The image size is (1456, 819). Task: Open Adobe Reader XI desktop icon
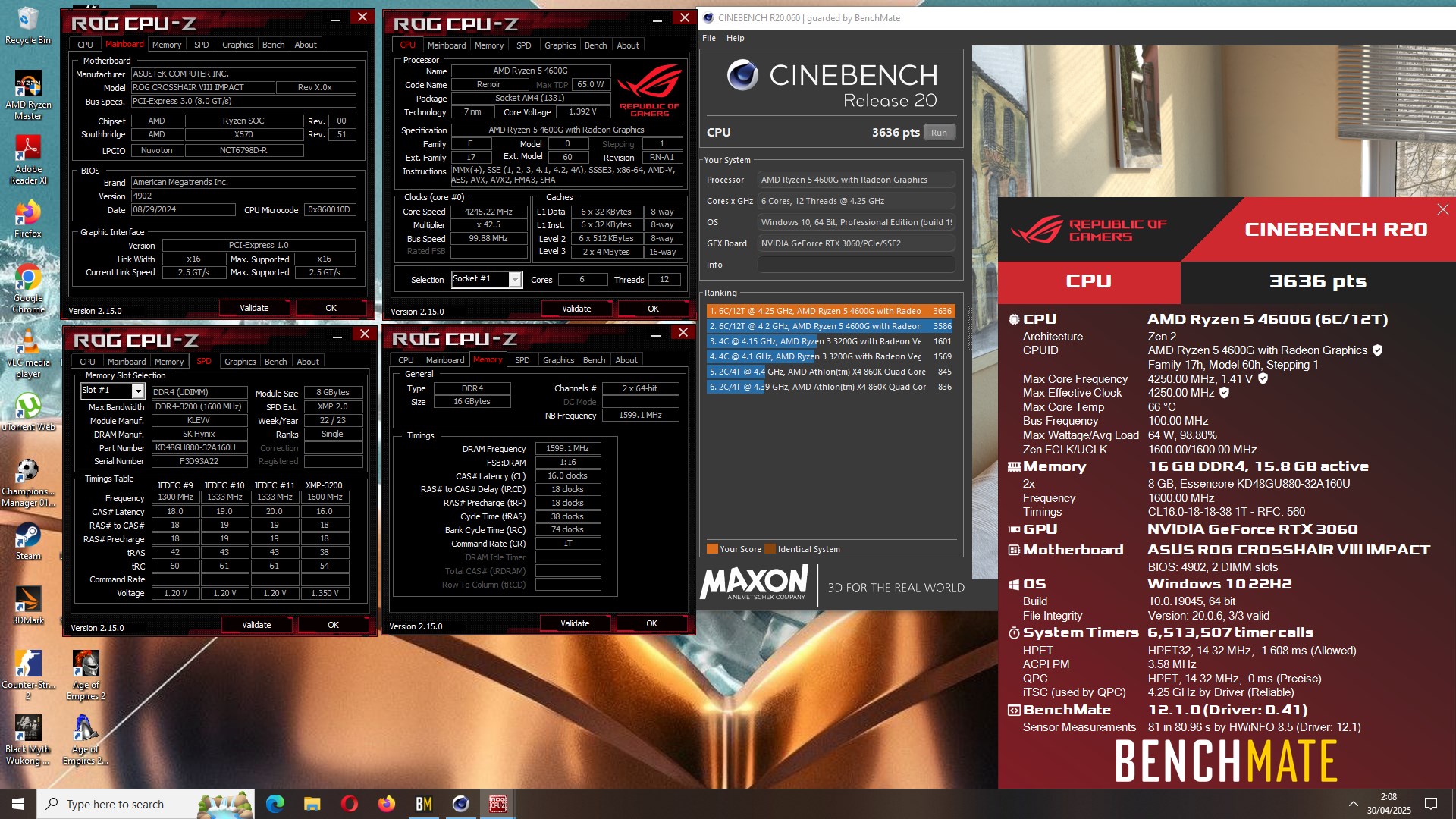28,159
